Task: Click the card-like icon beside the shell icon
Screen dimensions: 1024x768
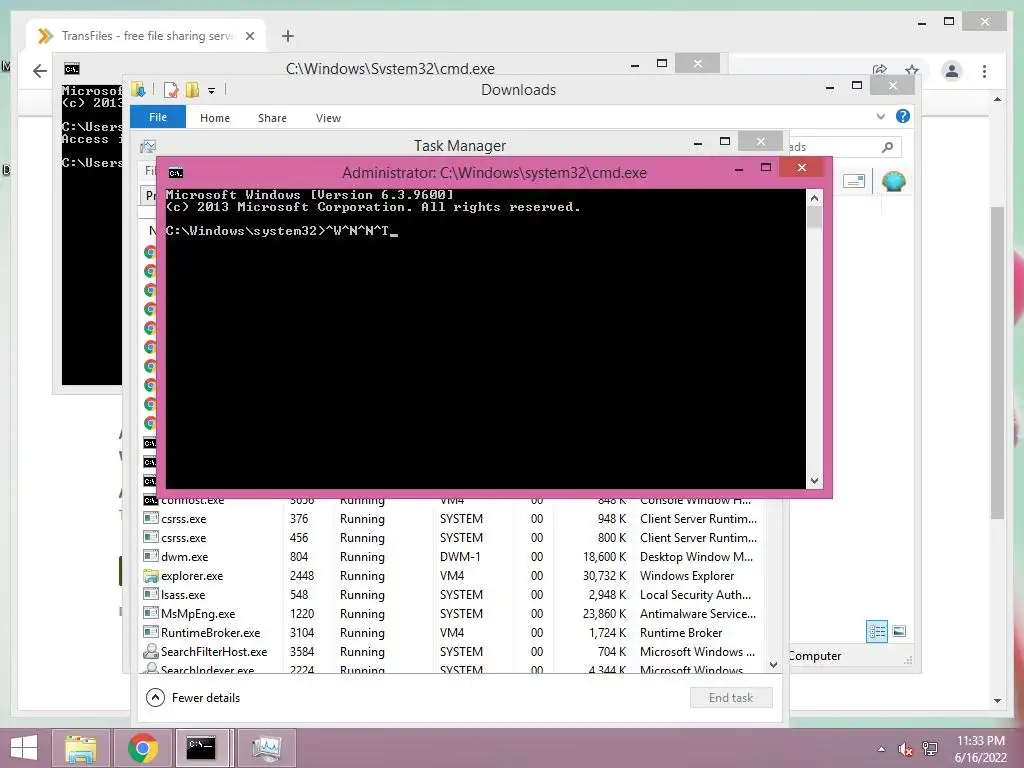Action: point(854,181)
